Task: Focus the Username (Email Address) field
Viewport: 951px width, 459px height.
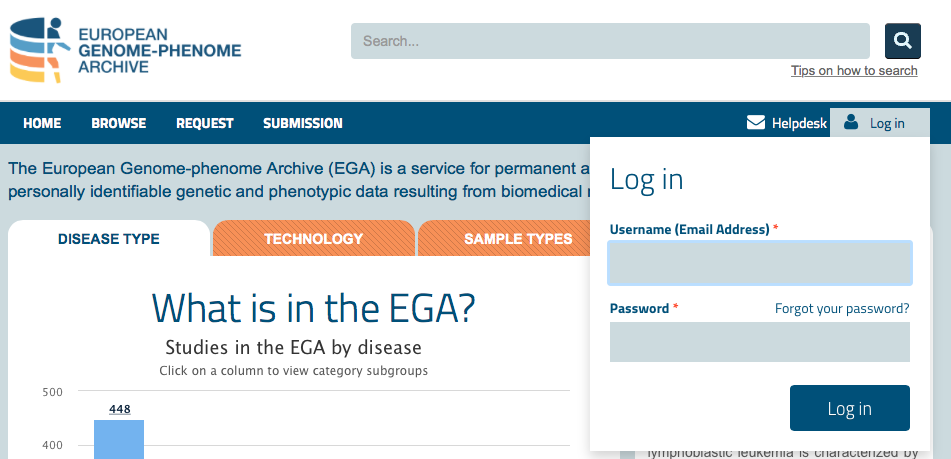Action: click(759, 264)
